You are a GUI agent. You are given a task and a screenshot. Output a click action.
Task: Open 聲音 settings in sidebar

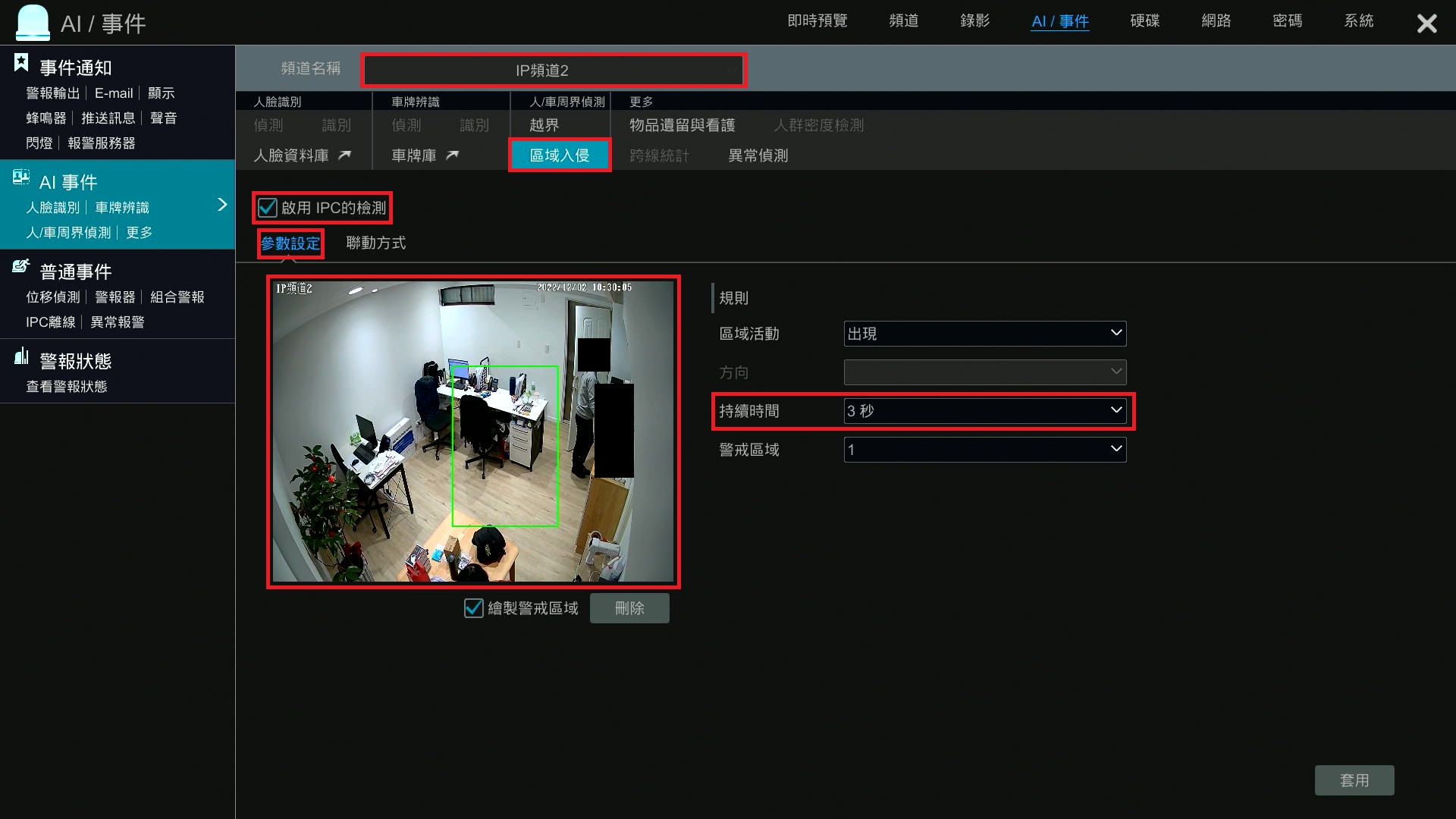tap(164, 118)
